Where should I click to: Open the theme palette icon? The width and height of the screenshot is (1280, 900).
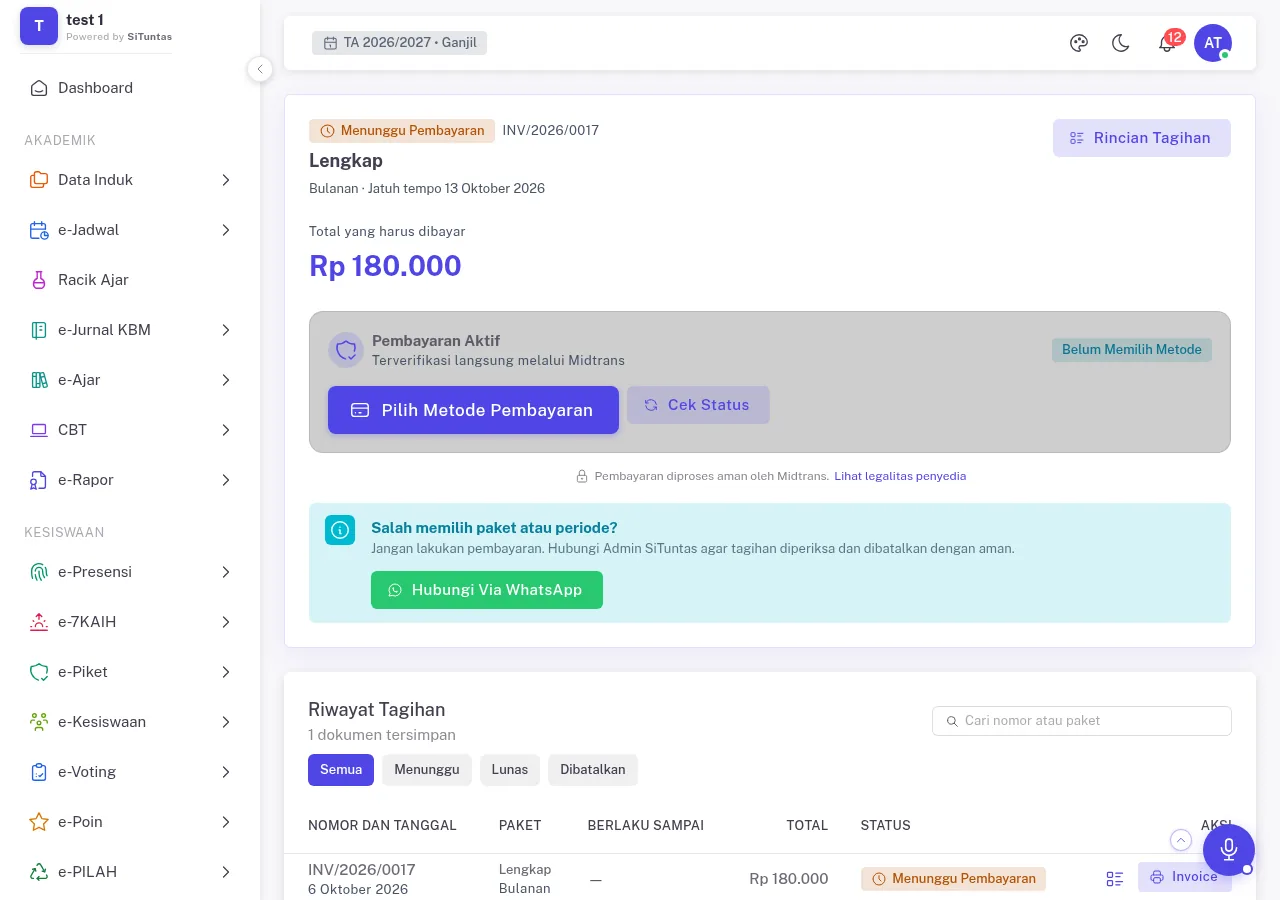[1078, 43]
